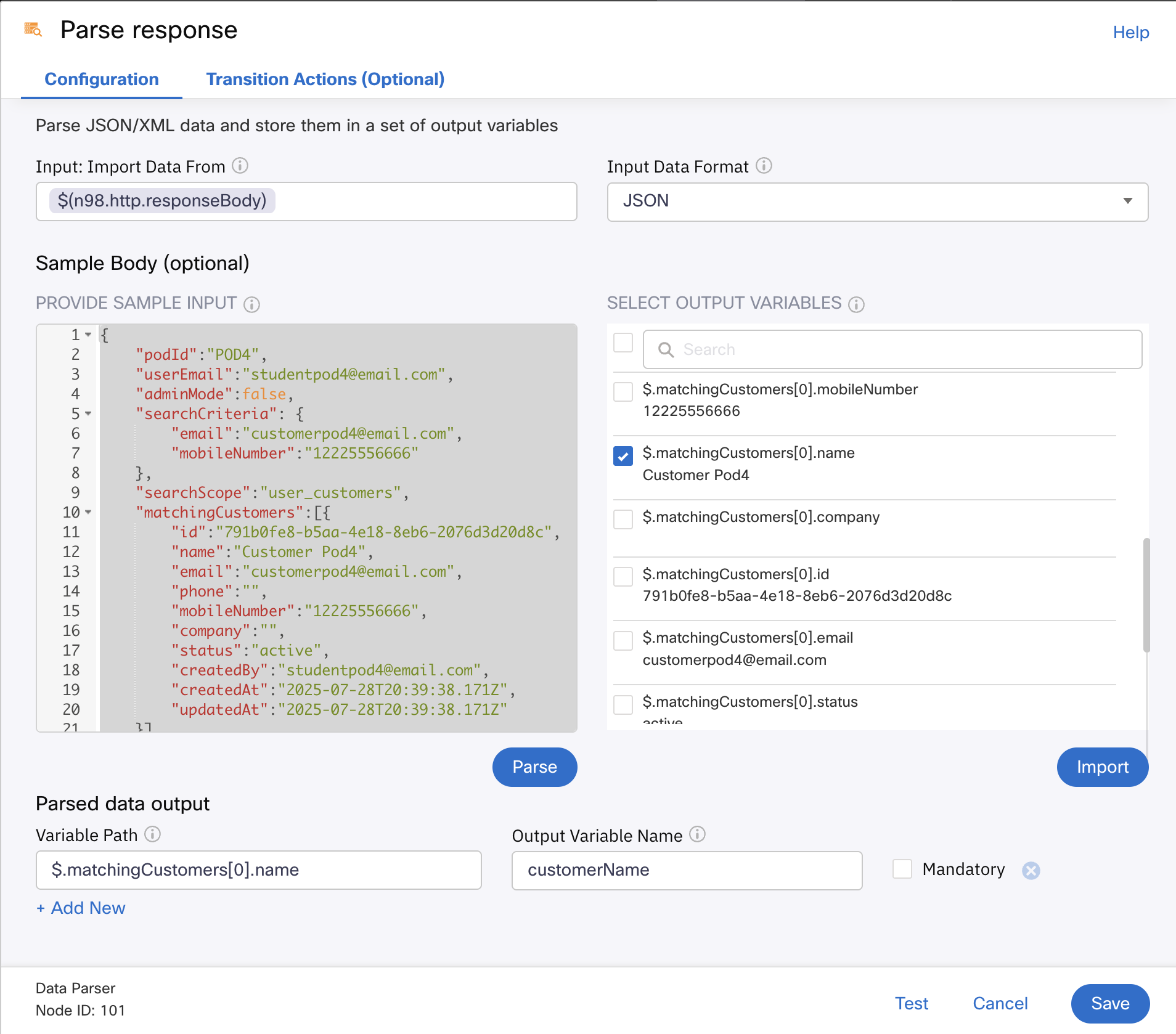This screenshot has width=1176, height=1034.
Task: Click the Node ID: 101 footer text
Action: 81,1011
